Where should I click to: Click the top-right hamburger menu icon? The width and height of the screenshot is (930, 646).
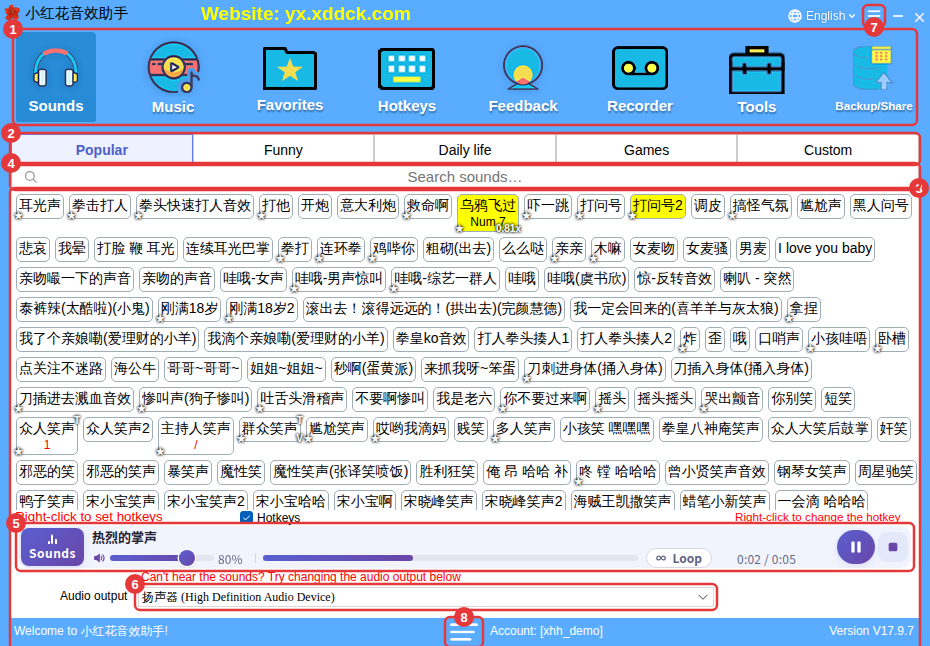tap(874, 15)
